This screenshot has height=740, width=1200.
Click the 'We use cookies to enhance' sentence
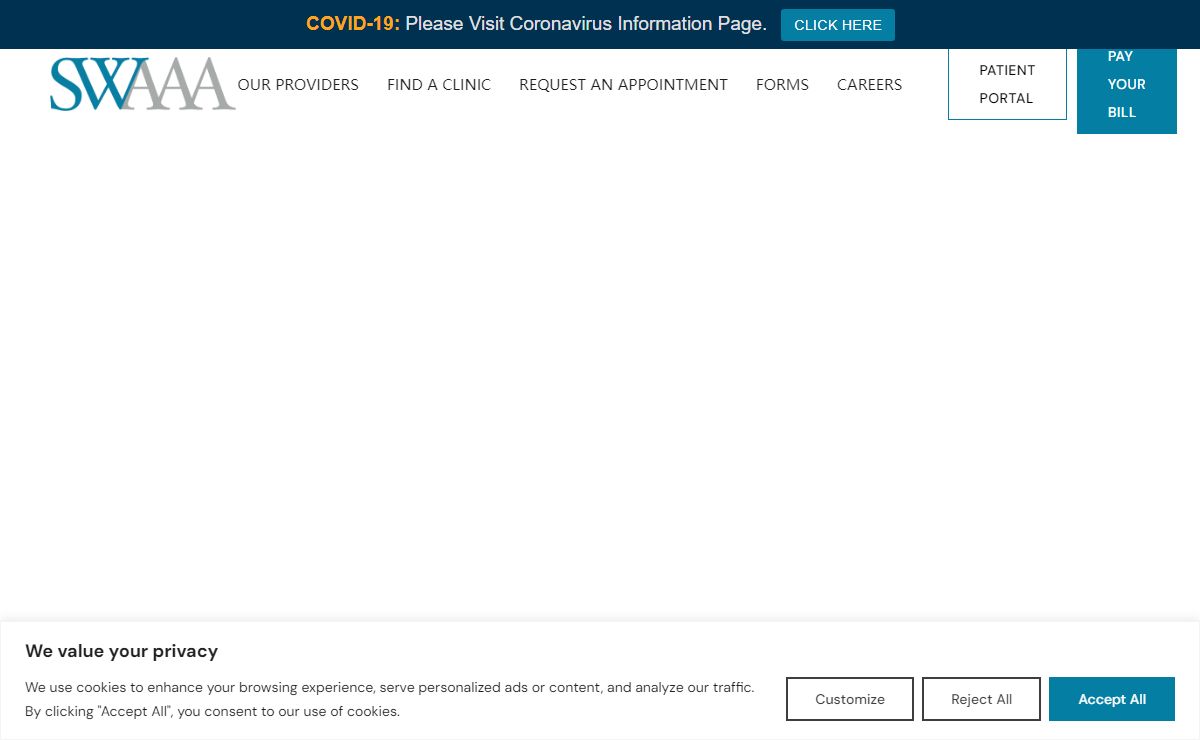point(389,687)
